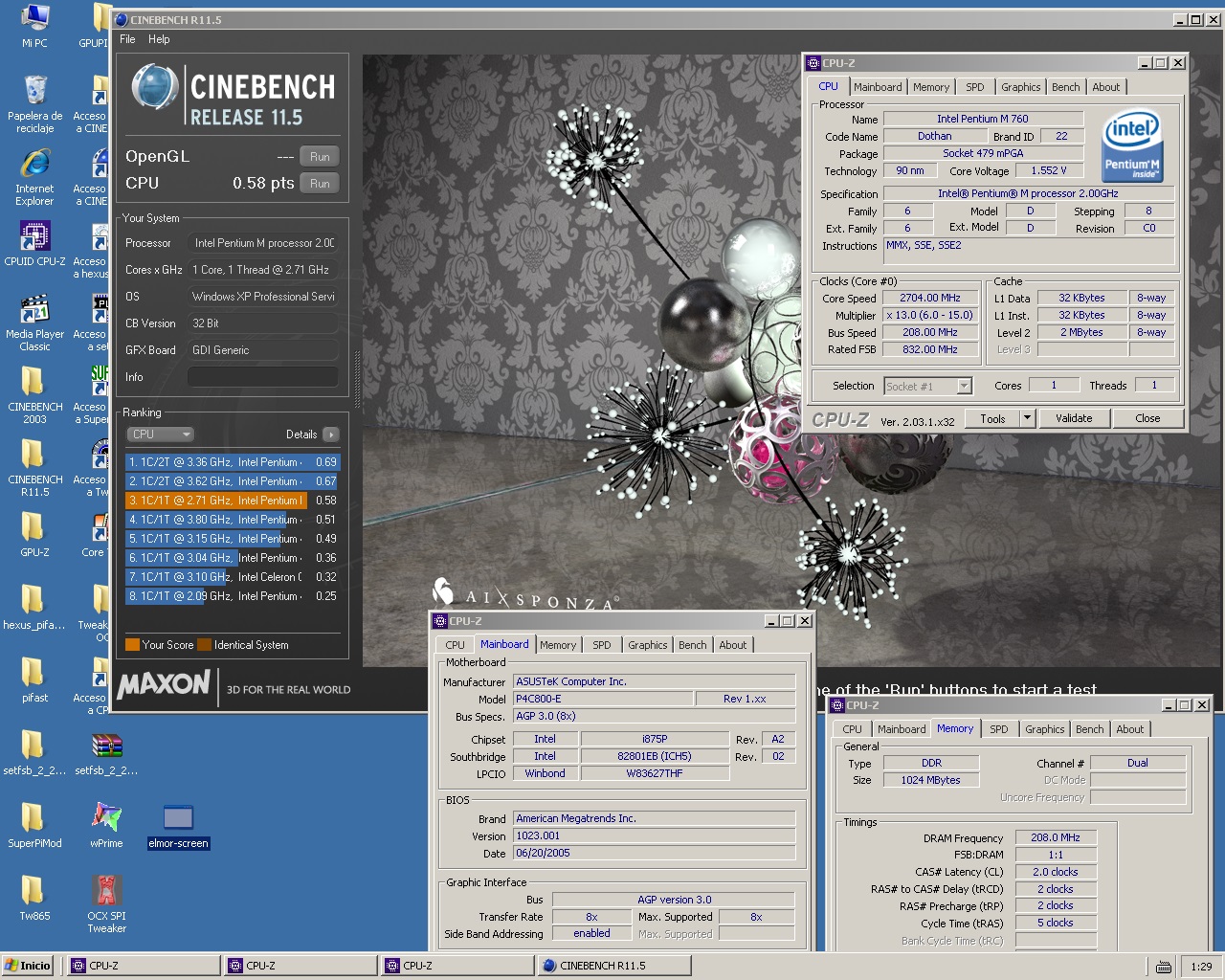Viewport: 1225px width, 980px height.
Task: Run the OpenGL benchmark
Action: click(320, 157)
